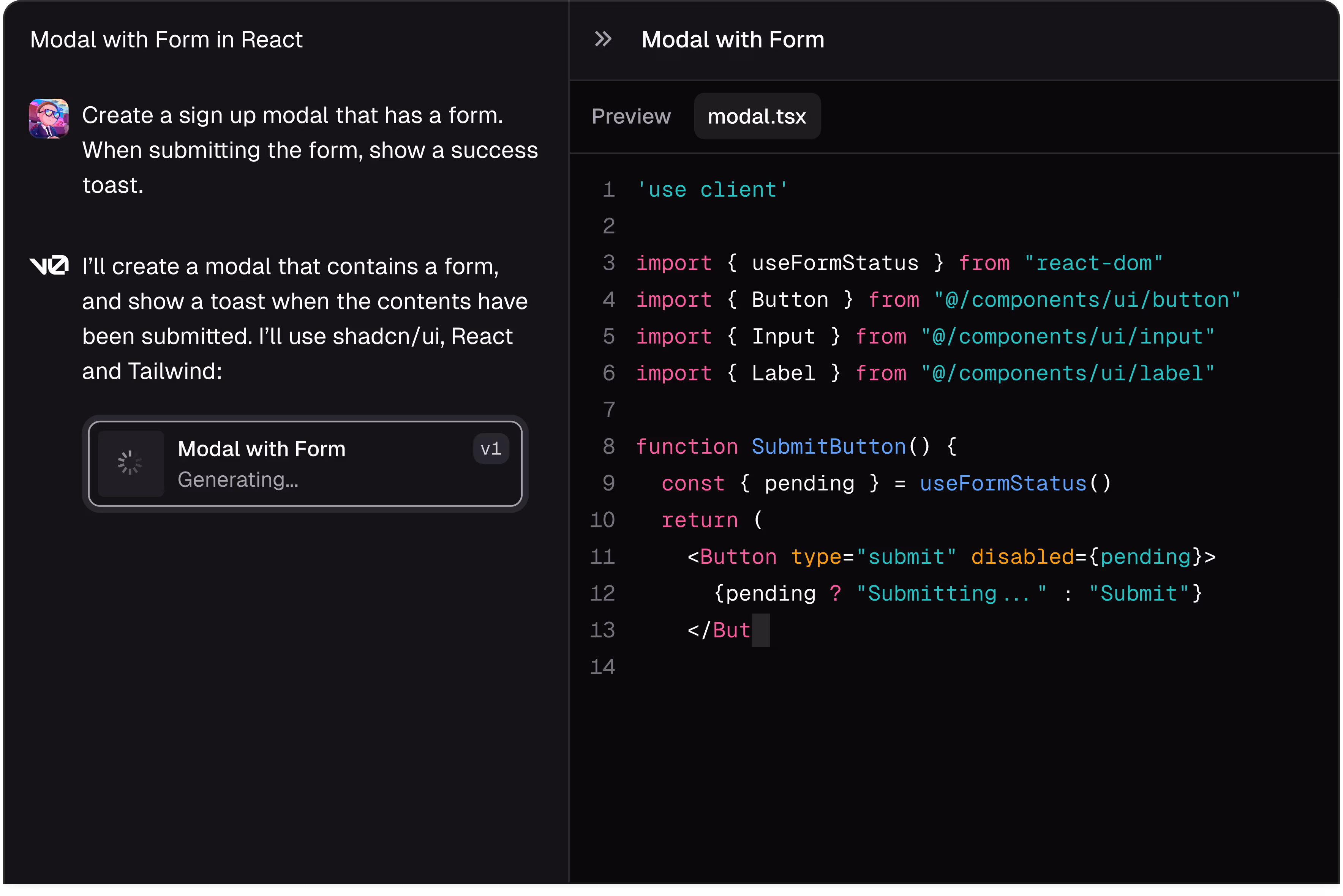Click the unfinished </But tag on line 13

719,630
